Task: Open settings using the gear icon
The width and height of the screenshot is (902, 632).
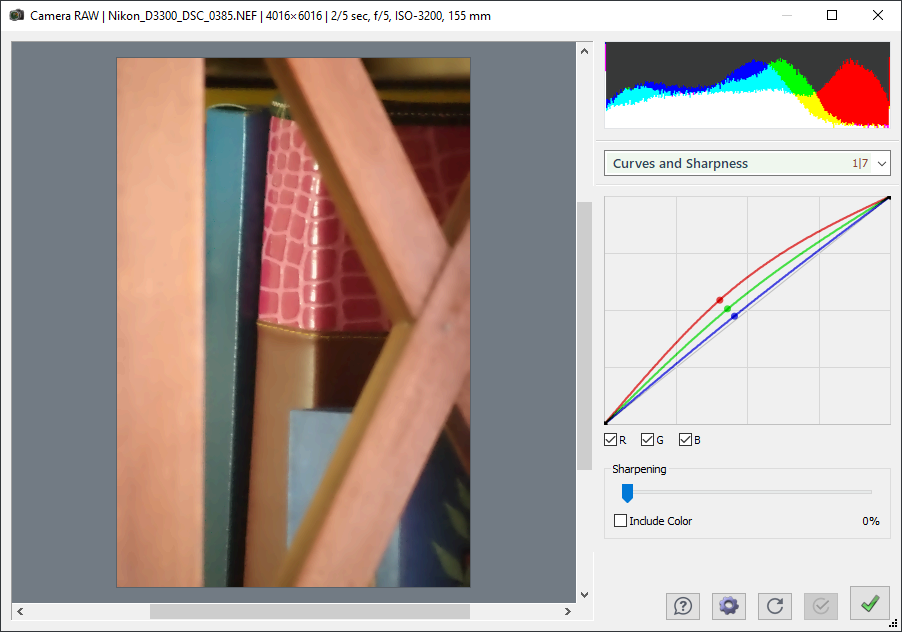Action: 729,605
